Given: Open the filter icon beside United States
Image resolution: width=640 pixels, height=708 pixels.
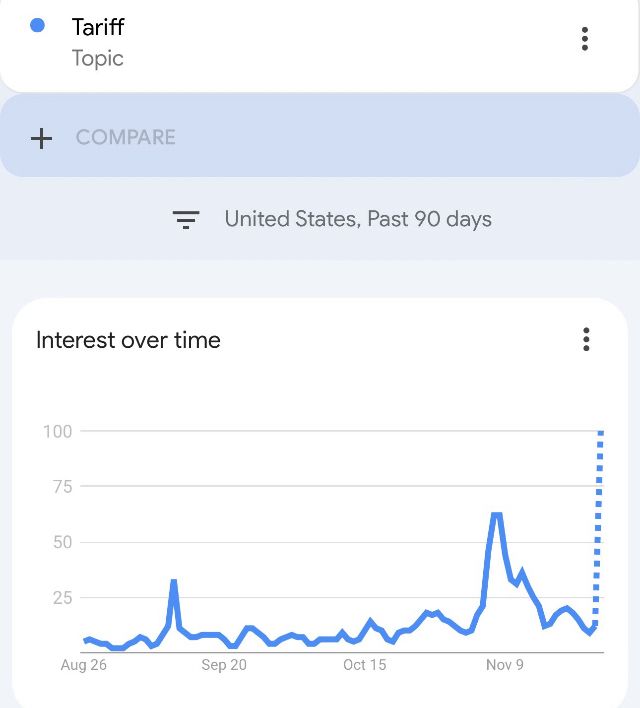Looking at the screenshot, I should (x=186, y=219).
